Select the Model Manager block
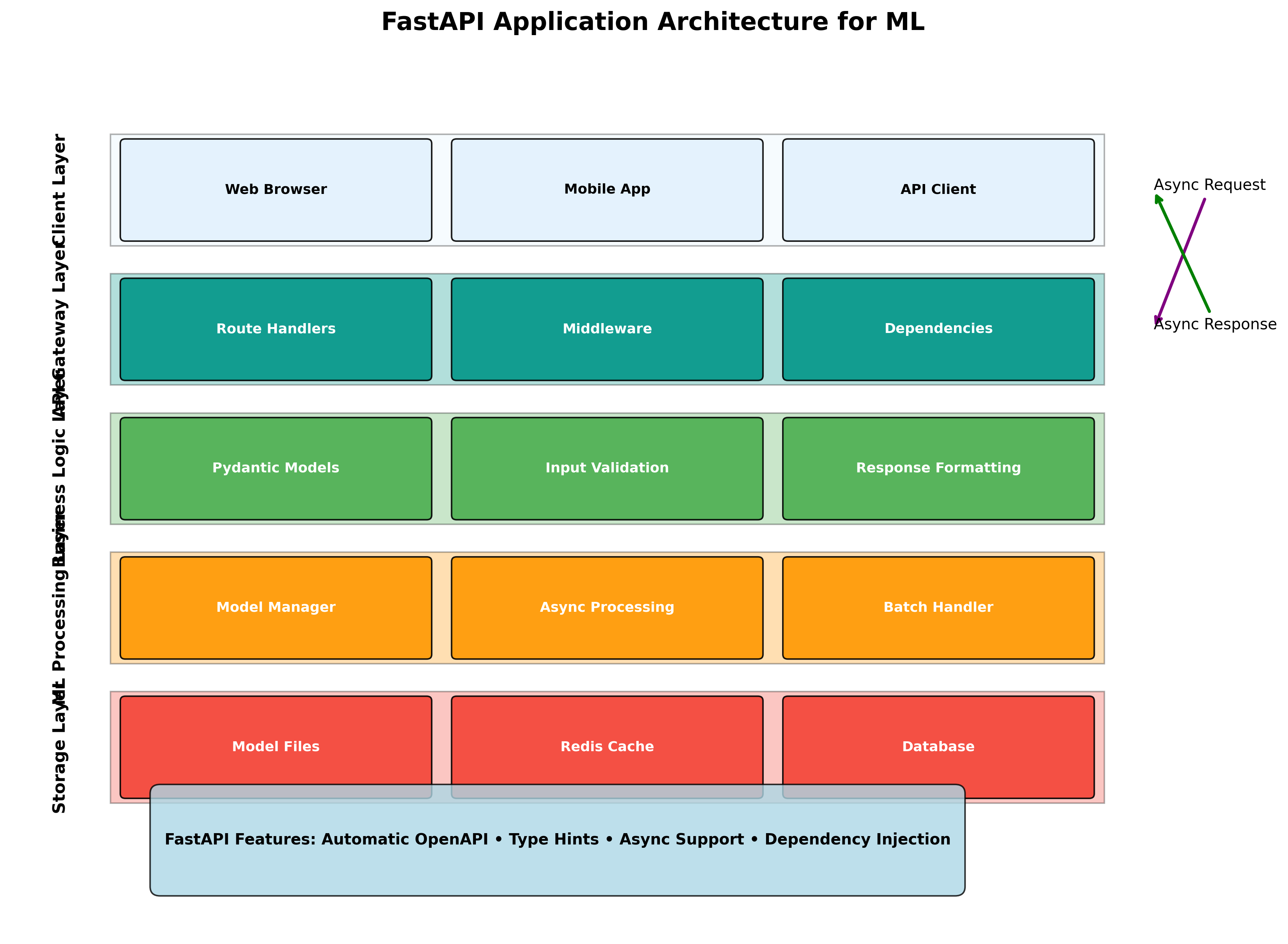1288x944 pixels. click(x=275, y=608)
